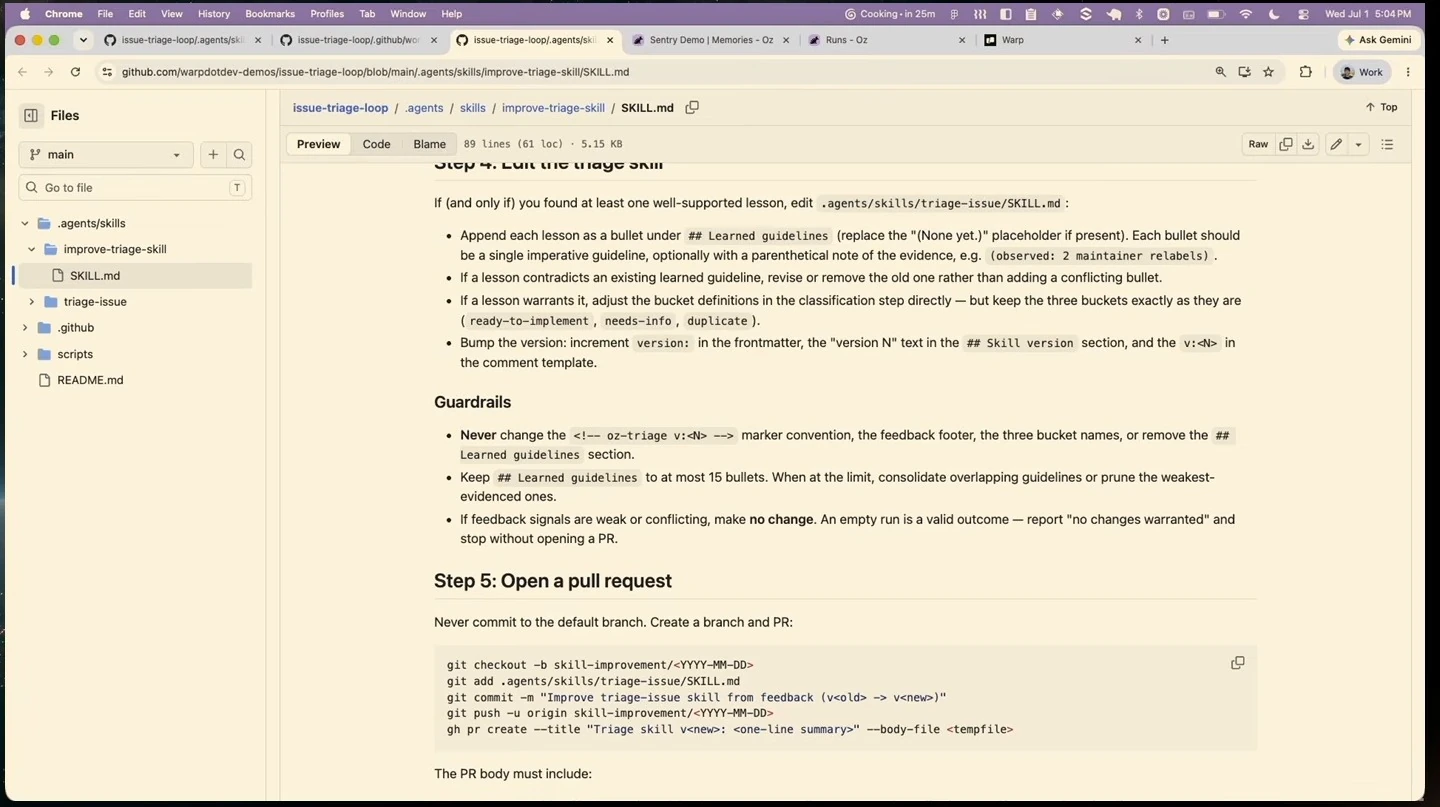
Task: Expand the .github folder
Action: coord(25,327)
